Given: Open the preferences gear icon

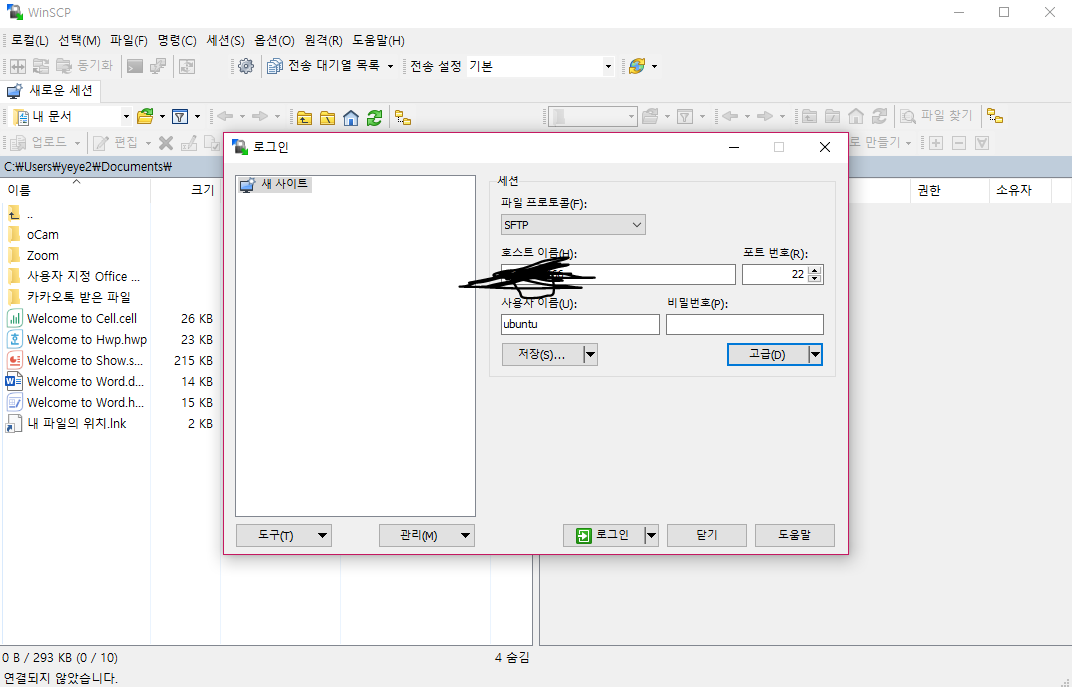Looking at the screenshot, I should [245, 66].
